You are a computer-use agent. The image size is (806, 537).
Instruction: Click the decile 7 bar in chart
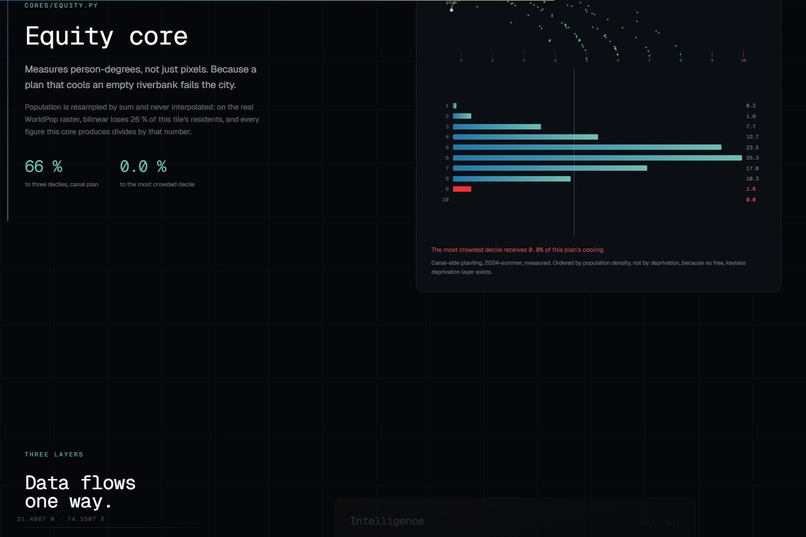[x=549, y=168]
